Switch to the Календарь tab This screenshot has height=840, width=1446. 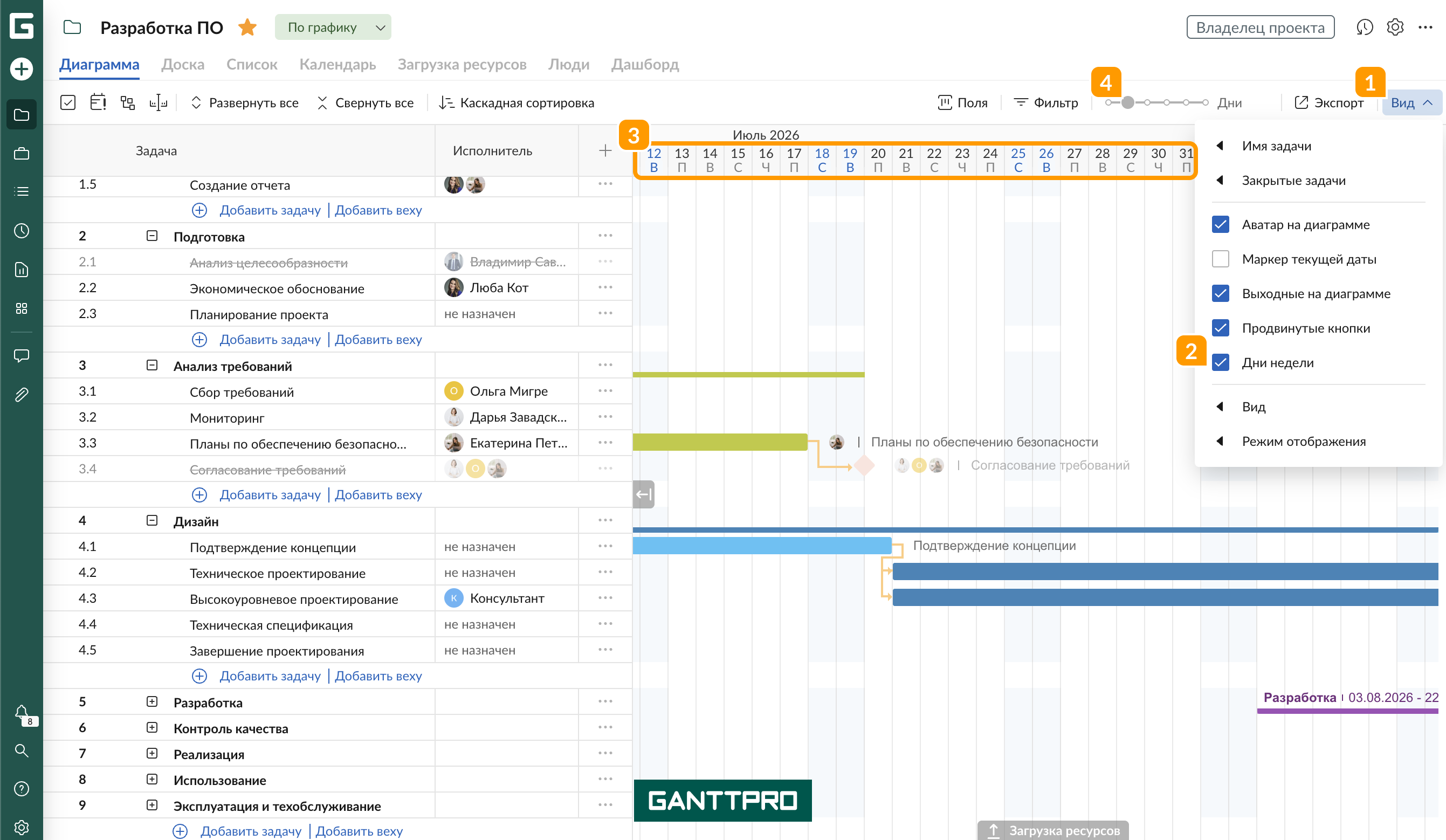click(338, 64)
